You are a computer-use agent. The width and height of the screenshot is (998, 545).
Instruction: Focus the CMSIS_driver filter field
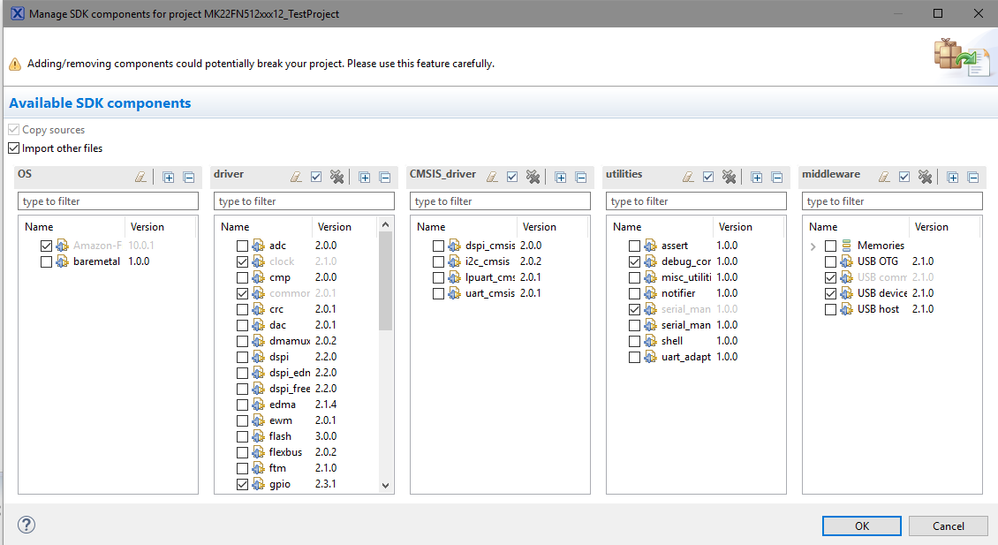500,201
